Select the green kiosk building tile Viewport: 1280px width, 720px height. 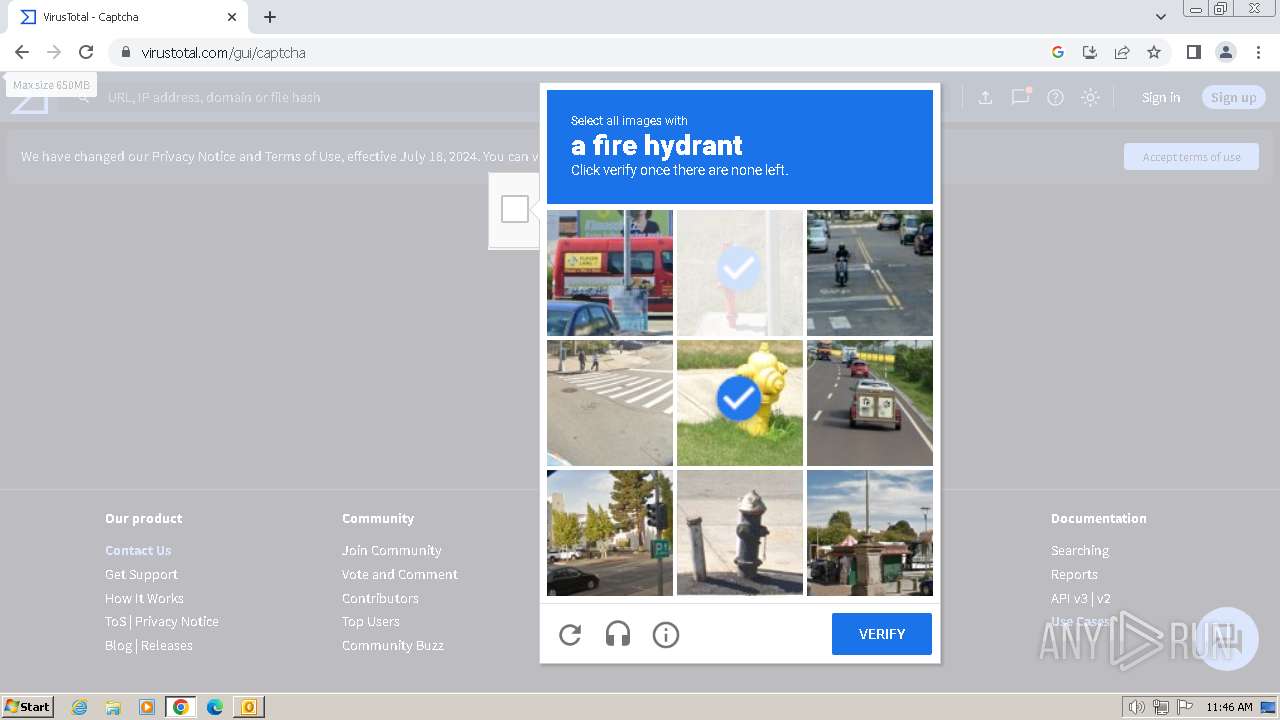click(x=870, y=533)
